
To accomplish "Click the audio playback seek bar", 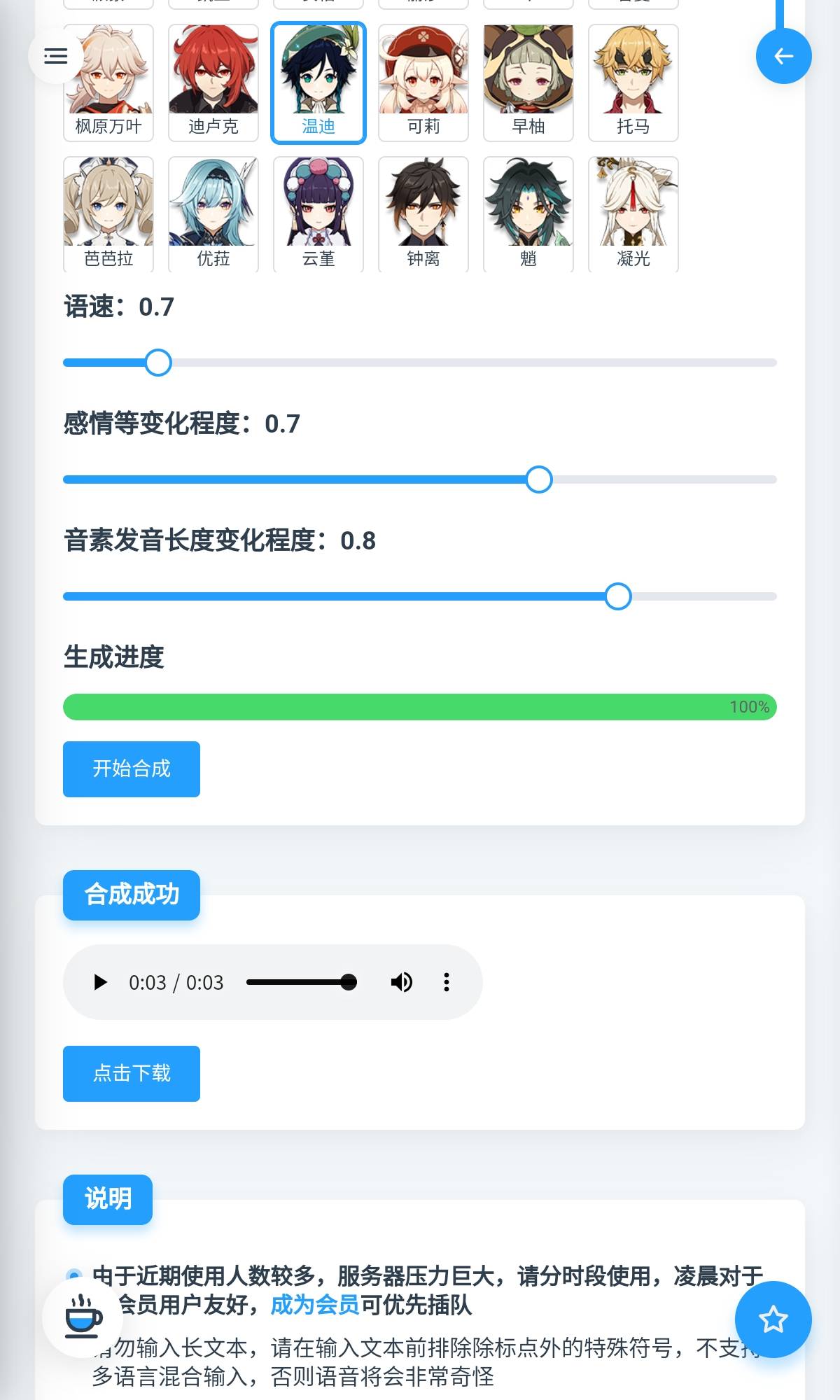I will pos(301,982).
